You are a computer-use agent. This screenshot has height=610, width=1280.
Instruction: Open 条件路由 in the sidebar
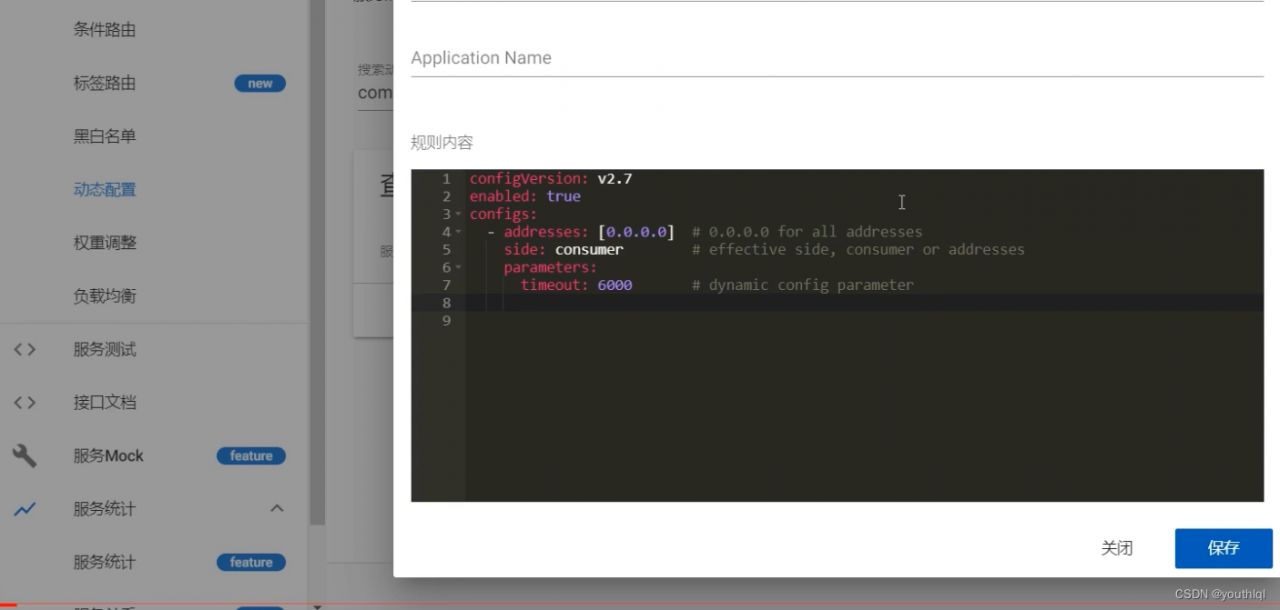pos(104,30)
